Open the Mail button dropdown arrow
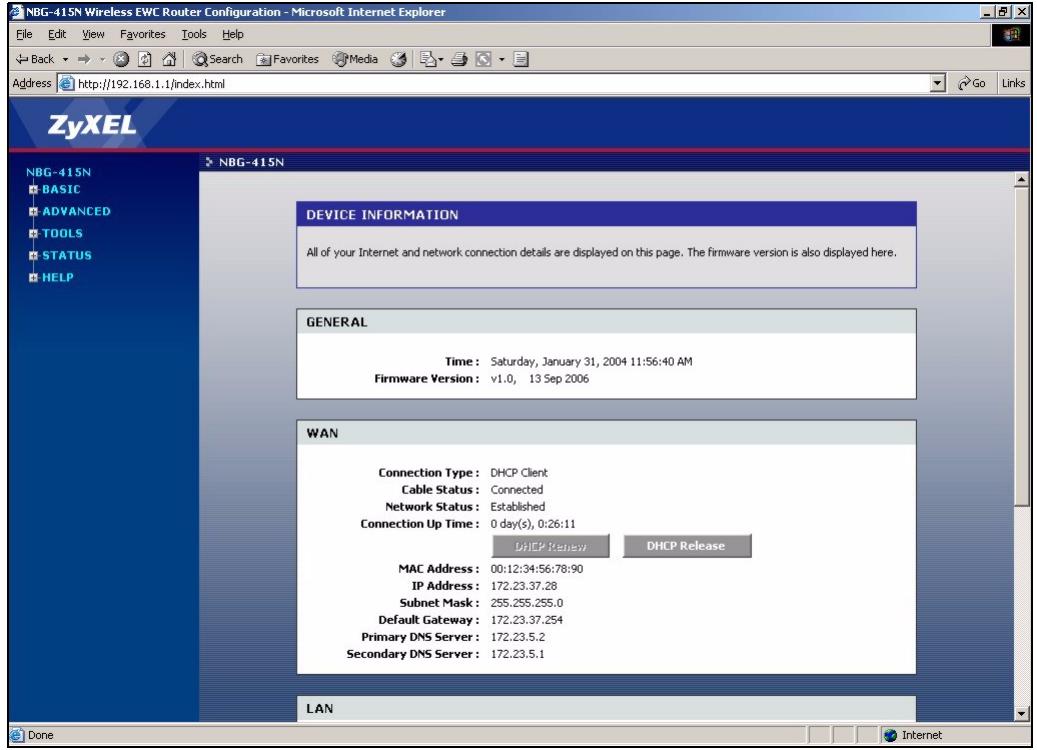Screen dimensions: 1037x750 tap(441, 60)
